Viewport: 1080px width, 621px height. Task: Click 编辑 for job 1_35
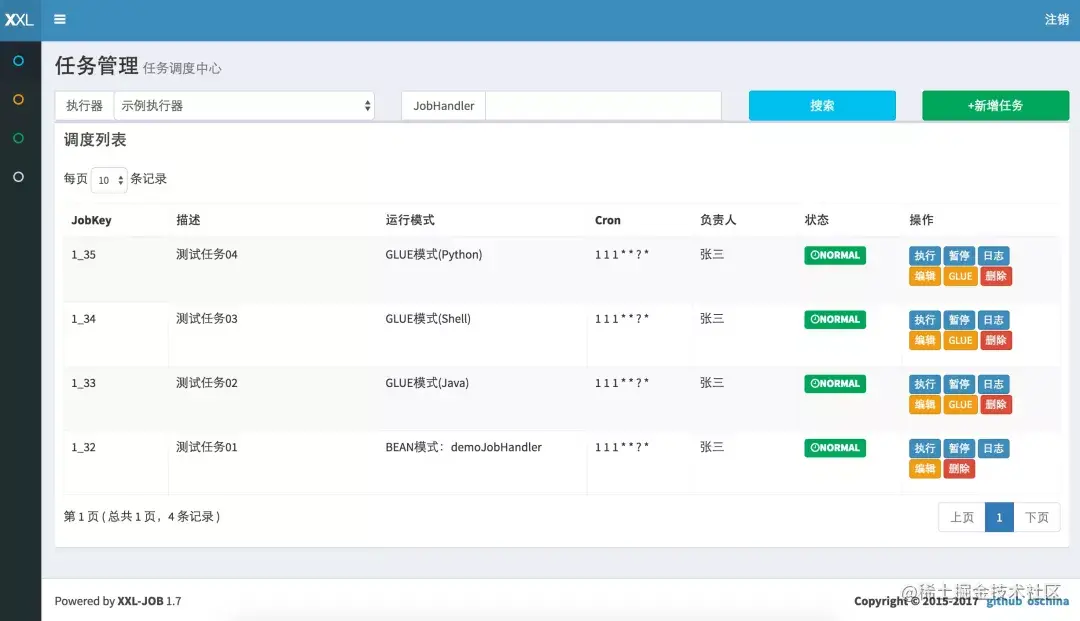[924, 276]
